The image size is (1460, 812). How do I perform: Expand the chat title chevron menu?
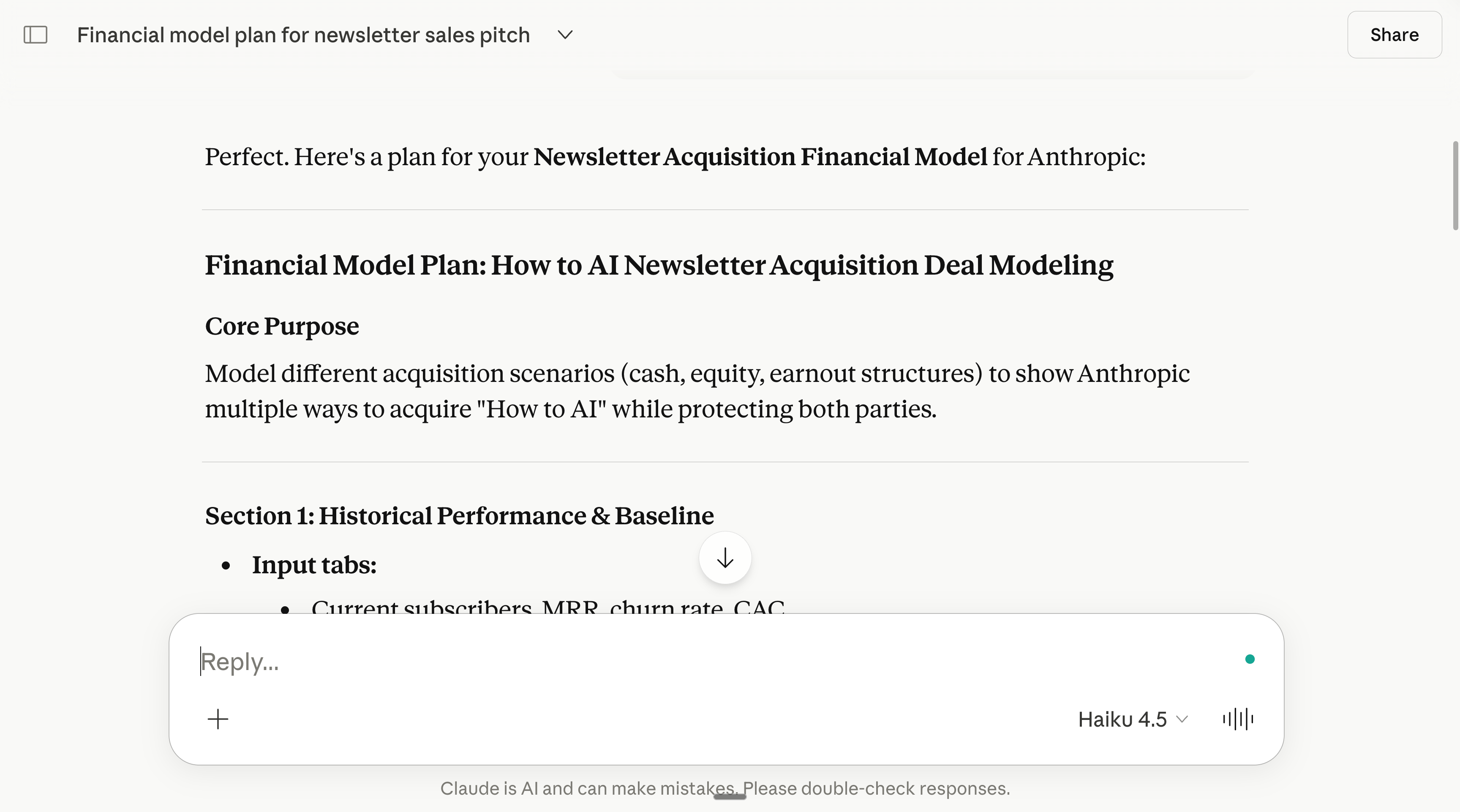pyautogui.click(x=565, y=35)
